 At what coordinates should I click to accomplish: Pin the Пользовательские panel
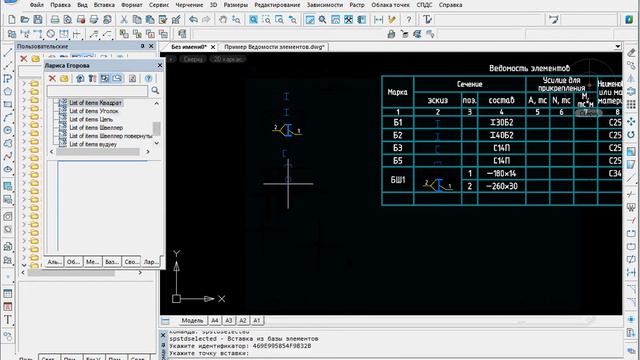142,46
